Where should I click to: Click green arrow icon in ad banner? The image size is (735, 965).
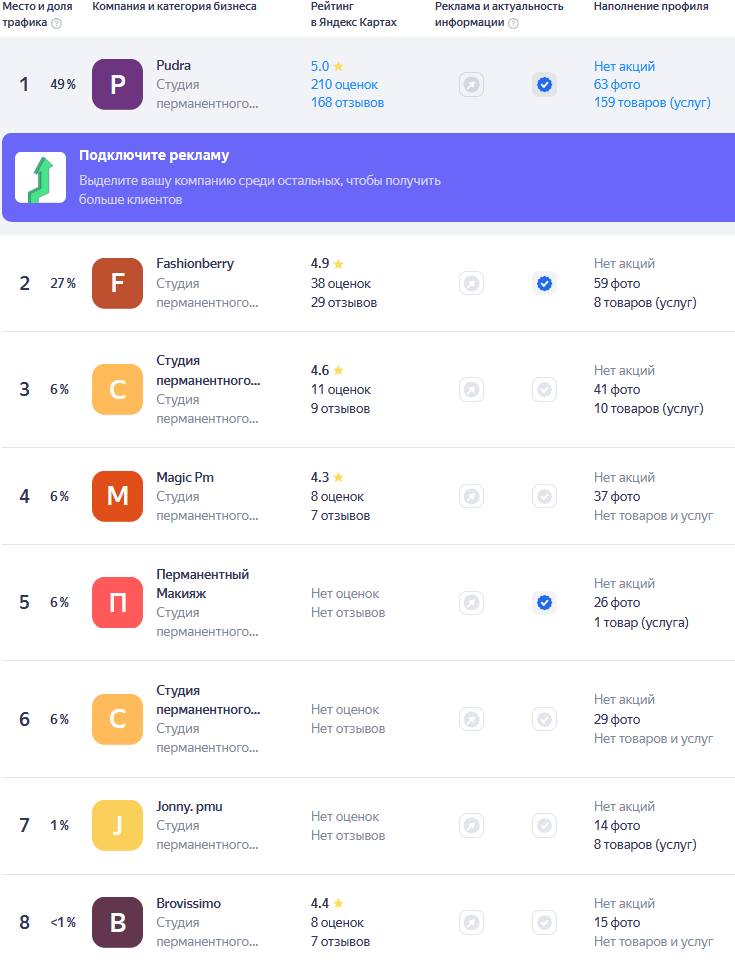tap(41, 177)
